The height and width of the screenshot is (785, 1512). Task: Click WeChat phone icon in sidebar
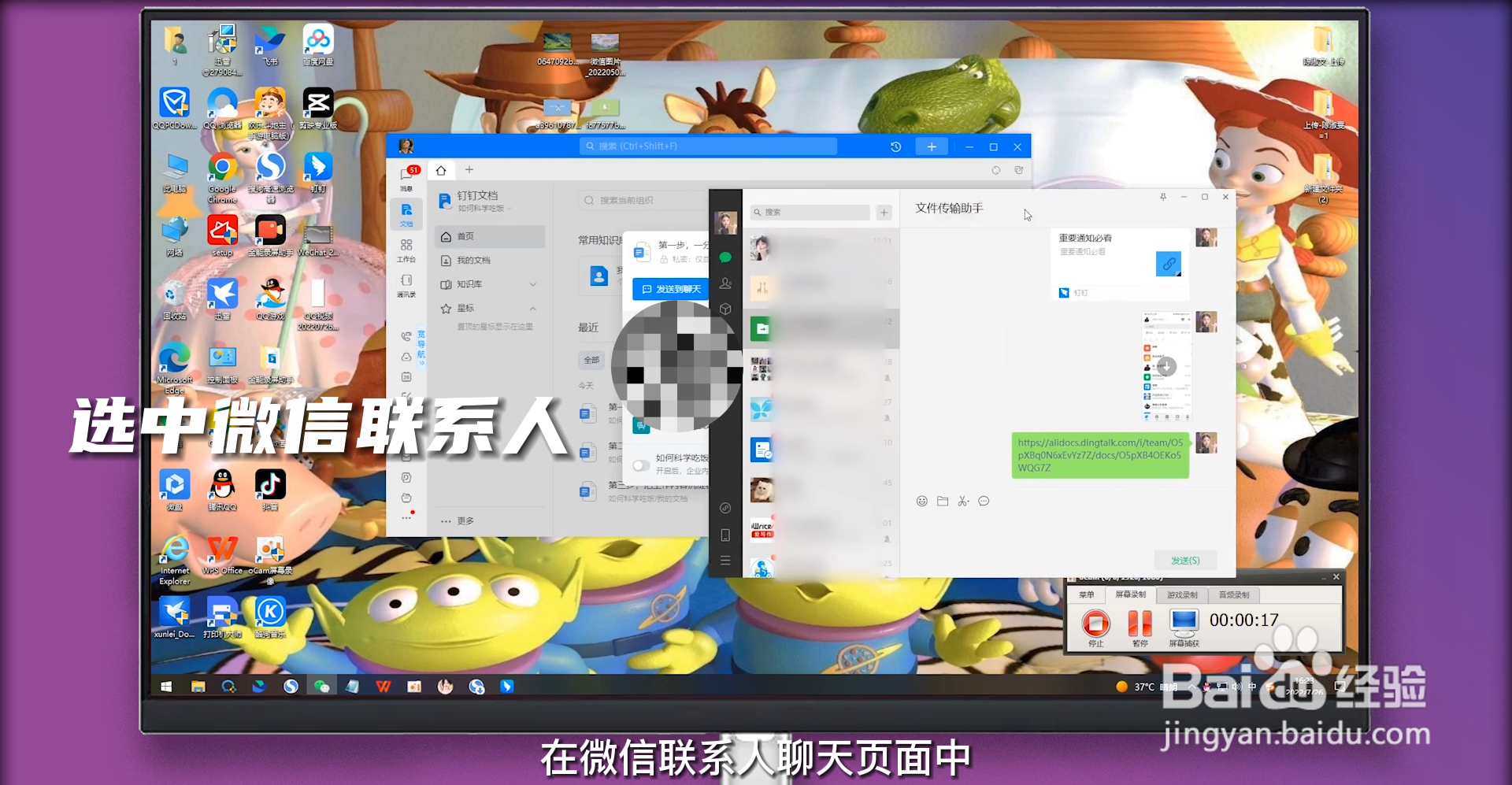click(725, 535)
